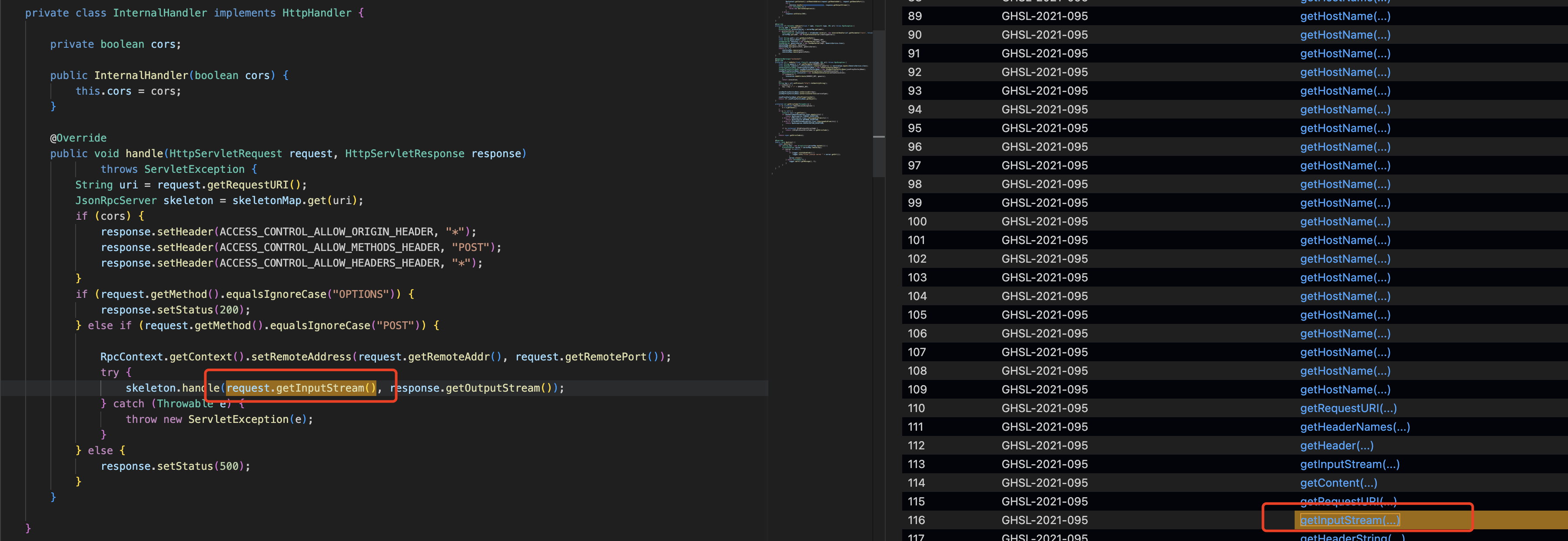The height and width of the screenshot is (541, 1568).
Task: Open the getHeader(...) link in row 112
Action: (x=1337, y=445)
